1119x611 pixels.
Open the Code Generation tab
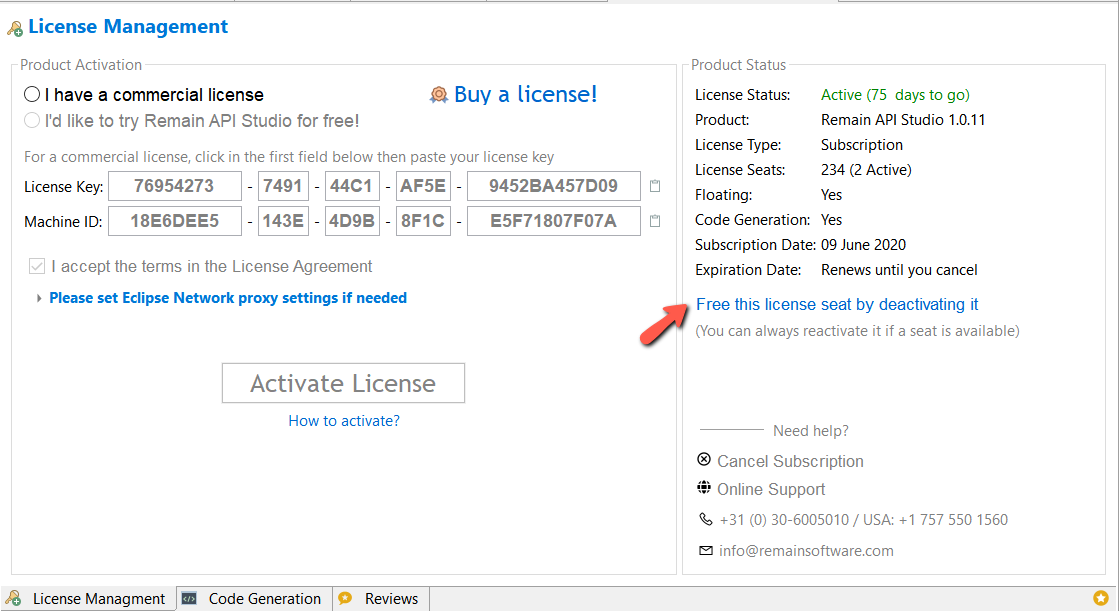coord(254,598)
